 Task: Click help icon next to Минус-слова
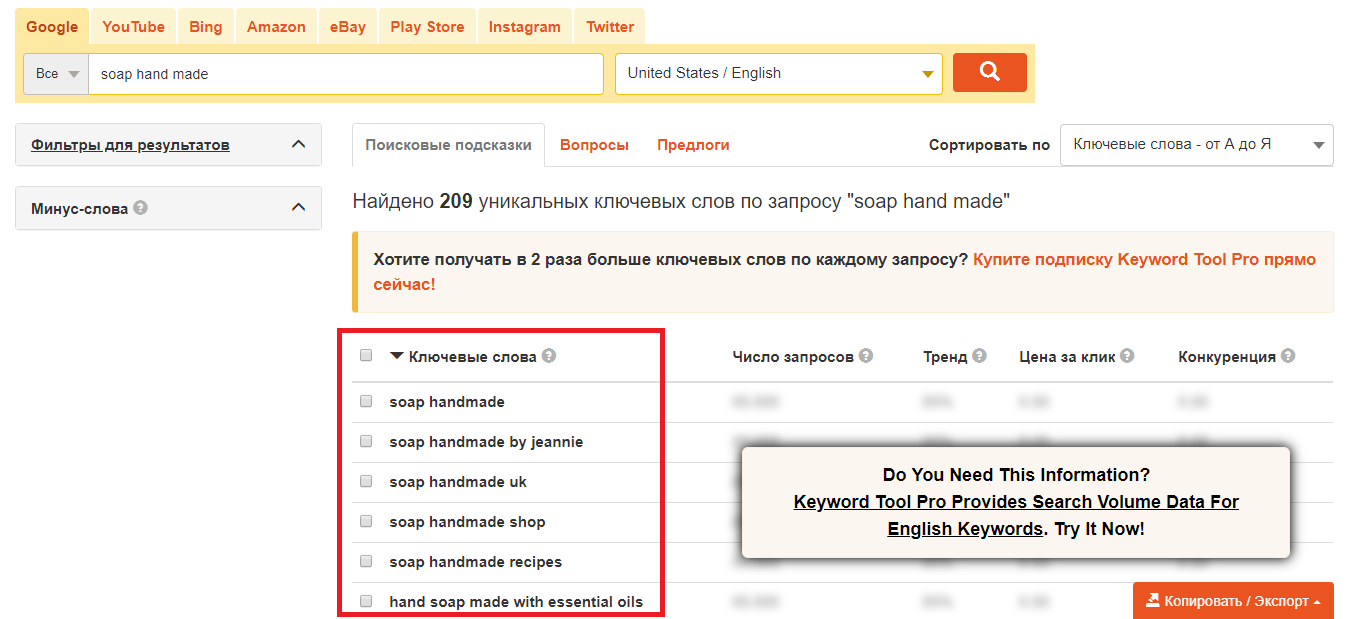click(x=141, y=208)
